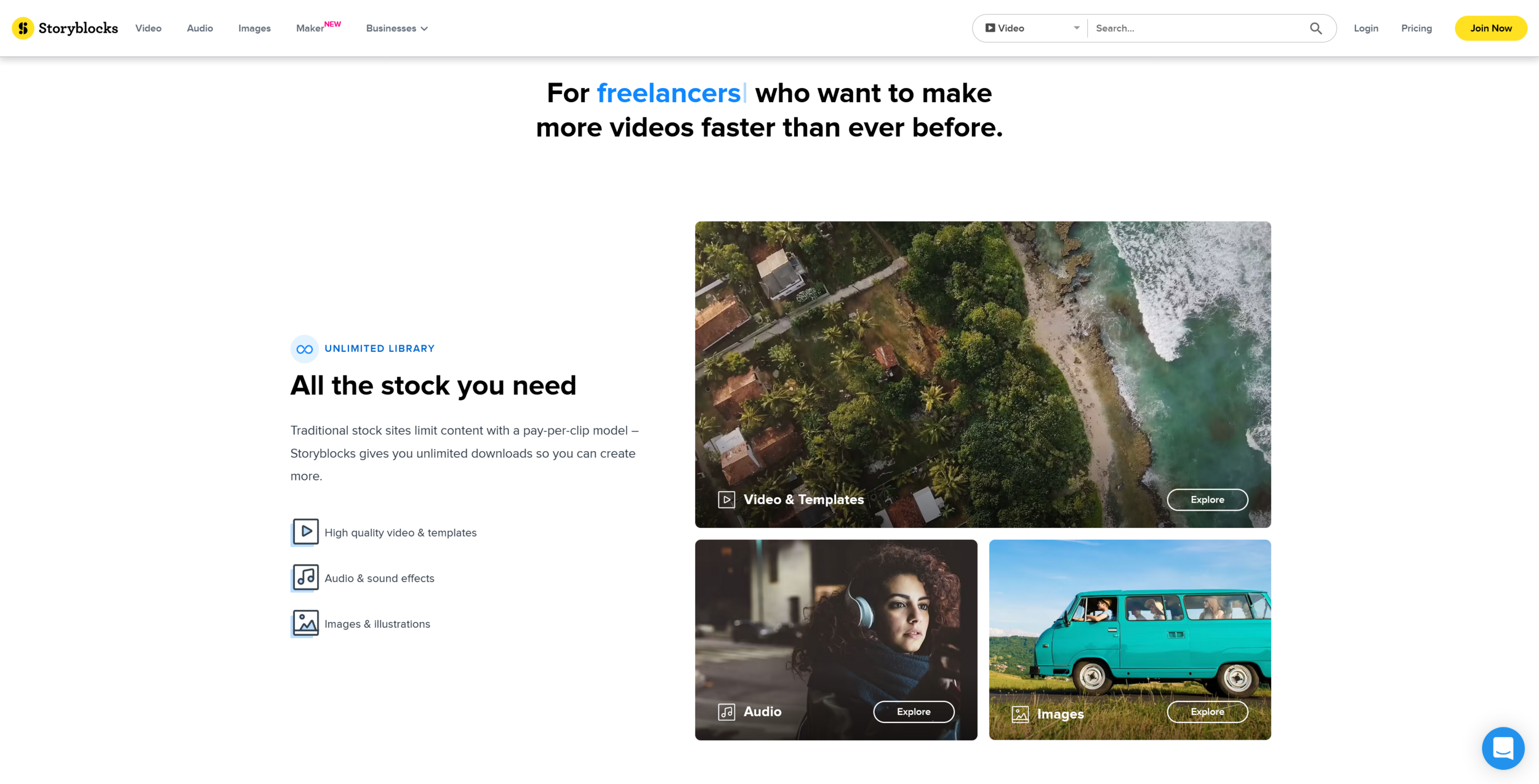Click Explore on the Audio card
The height and width of the screenshot is (784, 1539).
point(914,711)
